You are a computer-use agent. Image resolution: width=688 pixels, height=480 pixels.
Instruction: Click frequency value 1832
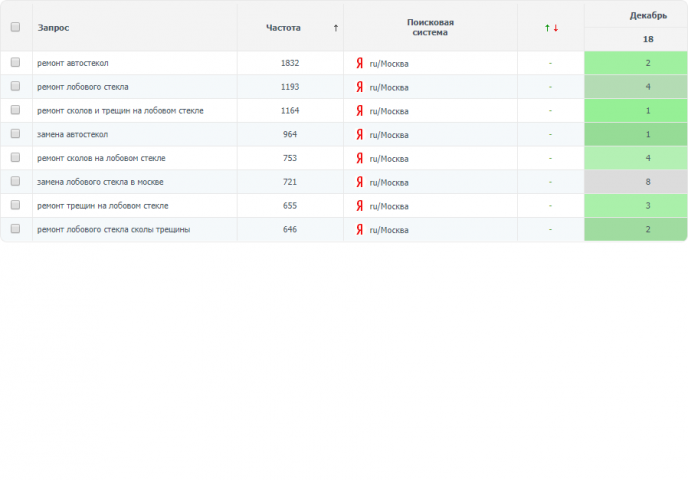click(x=290, y=63)
